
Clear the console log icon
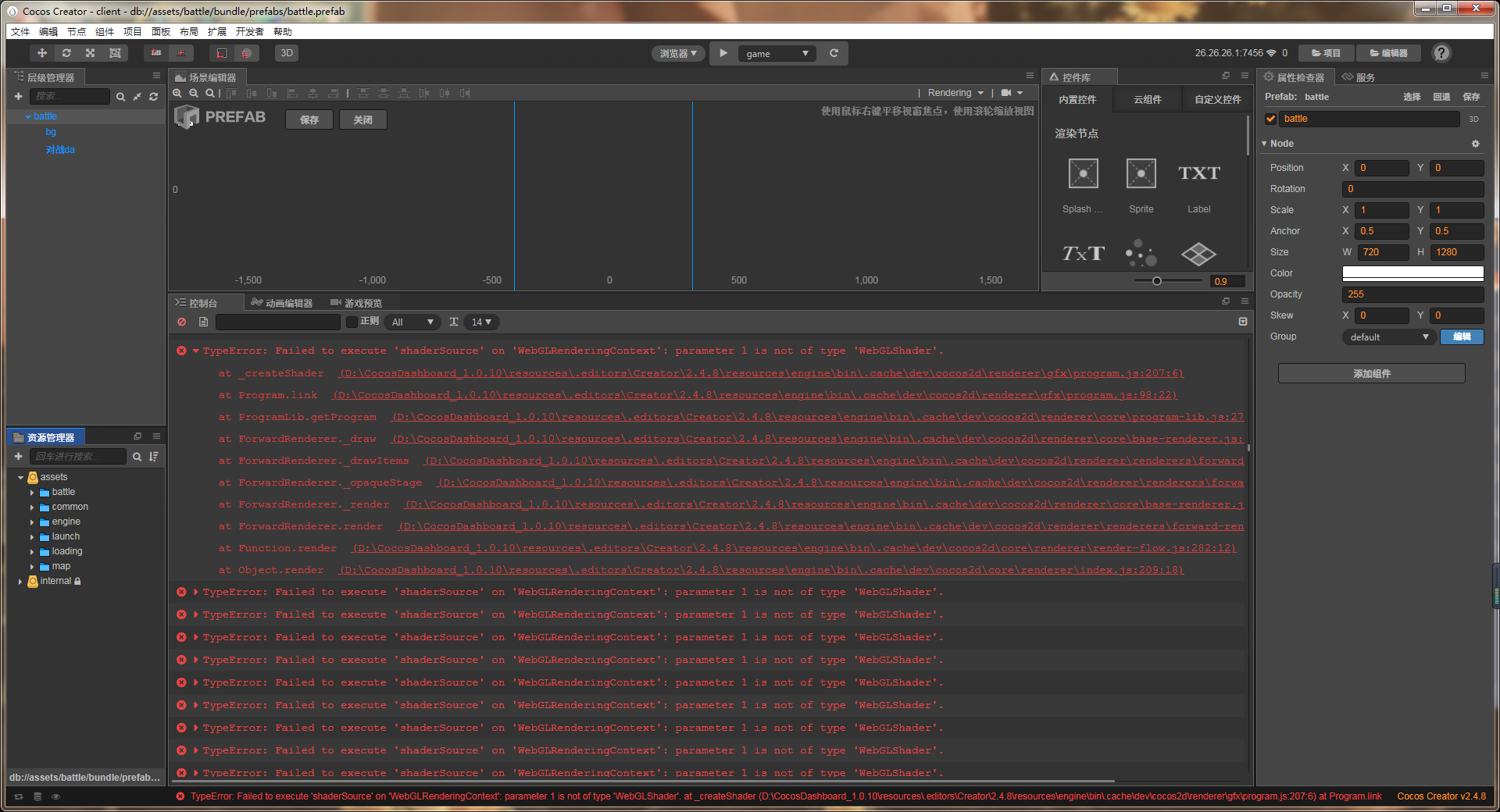point(182,322)
